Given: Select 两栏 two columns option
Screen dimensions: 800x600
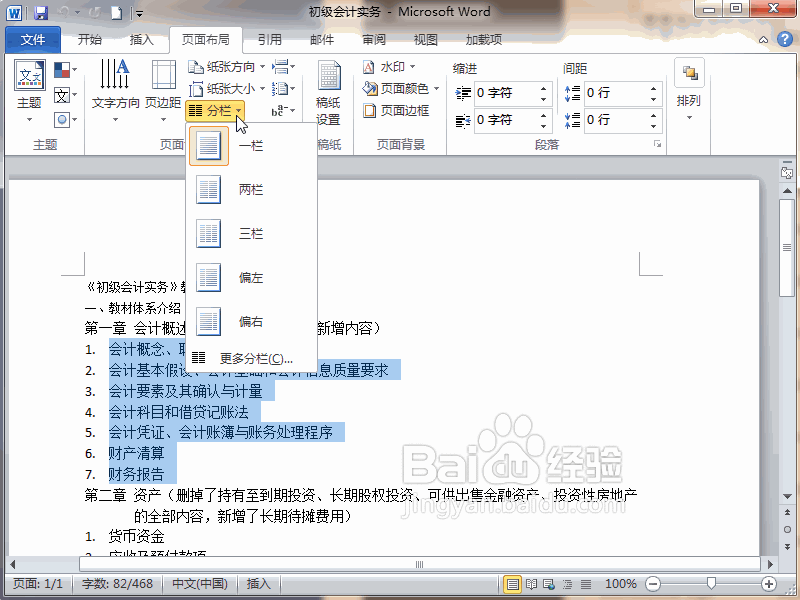Looking at the screenshot, I should (x=252, y=190).
